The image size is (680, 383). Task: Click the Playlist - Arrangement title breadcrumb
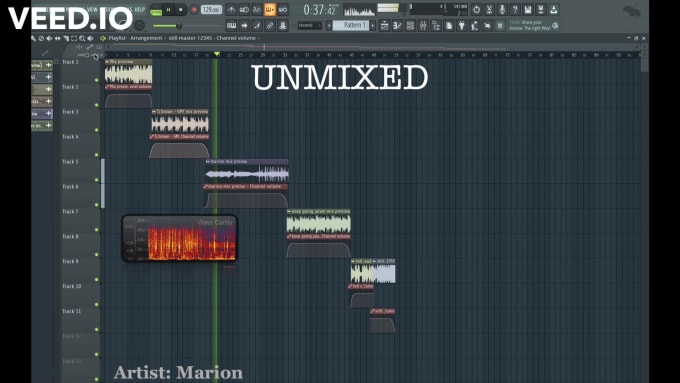coord(135,38)
